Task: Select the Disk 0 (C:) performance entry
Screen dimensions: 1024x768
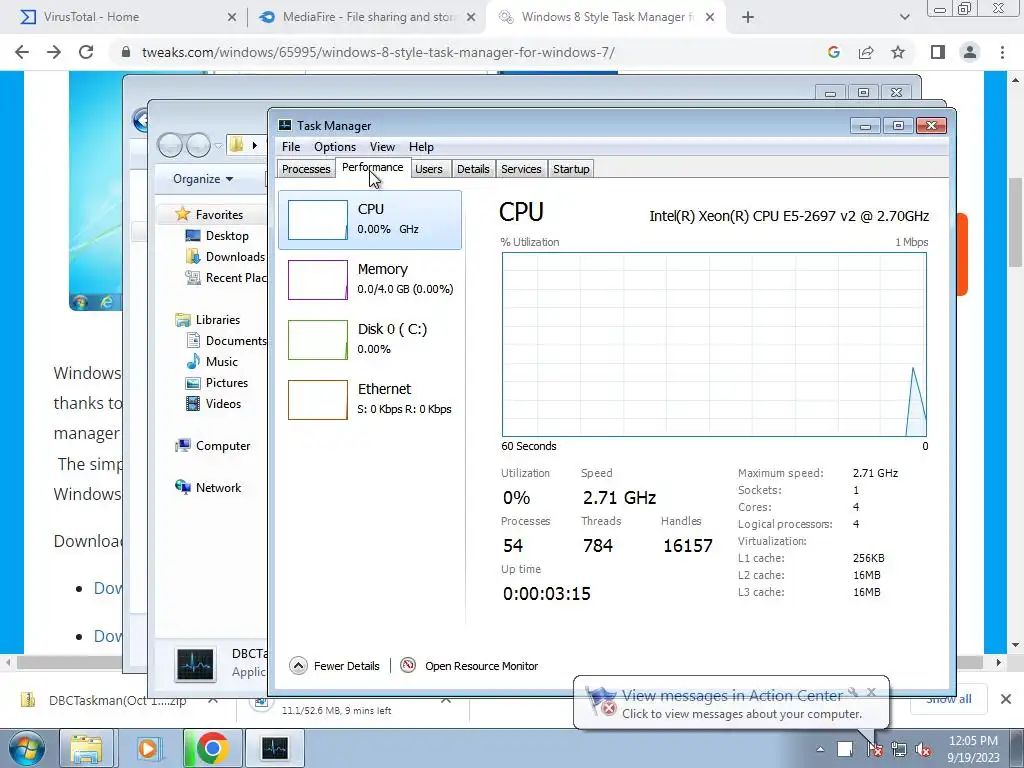Action: (x=370, y=340)
